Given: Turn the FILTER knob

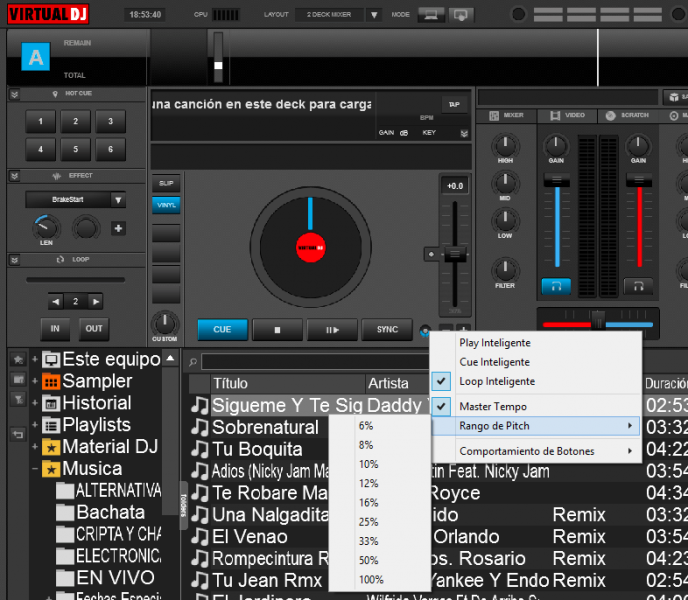Looking at the screenshot, I should pos(505,269).
